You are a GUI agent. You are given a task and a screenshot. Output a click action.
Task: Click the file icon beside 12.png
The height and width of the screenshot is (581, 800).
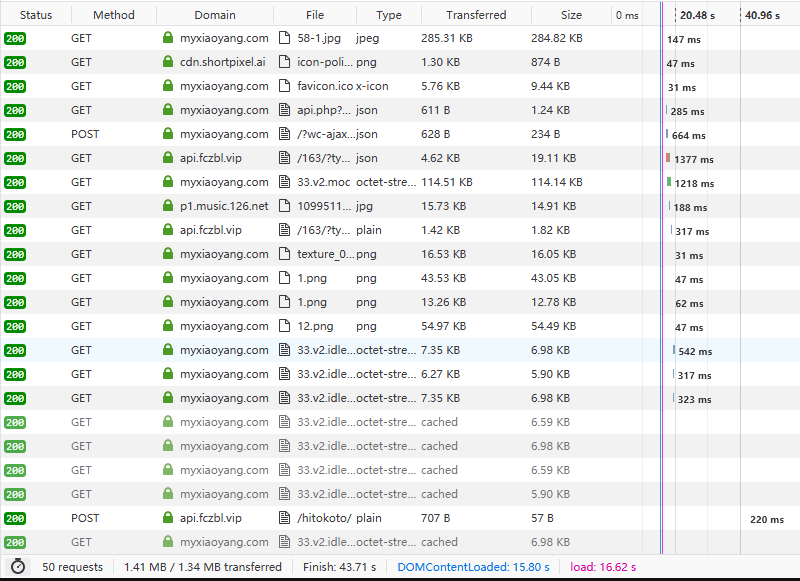[x=284, y=326]
